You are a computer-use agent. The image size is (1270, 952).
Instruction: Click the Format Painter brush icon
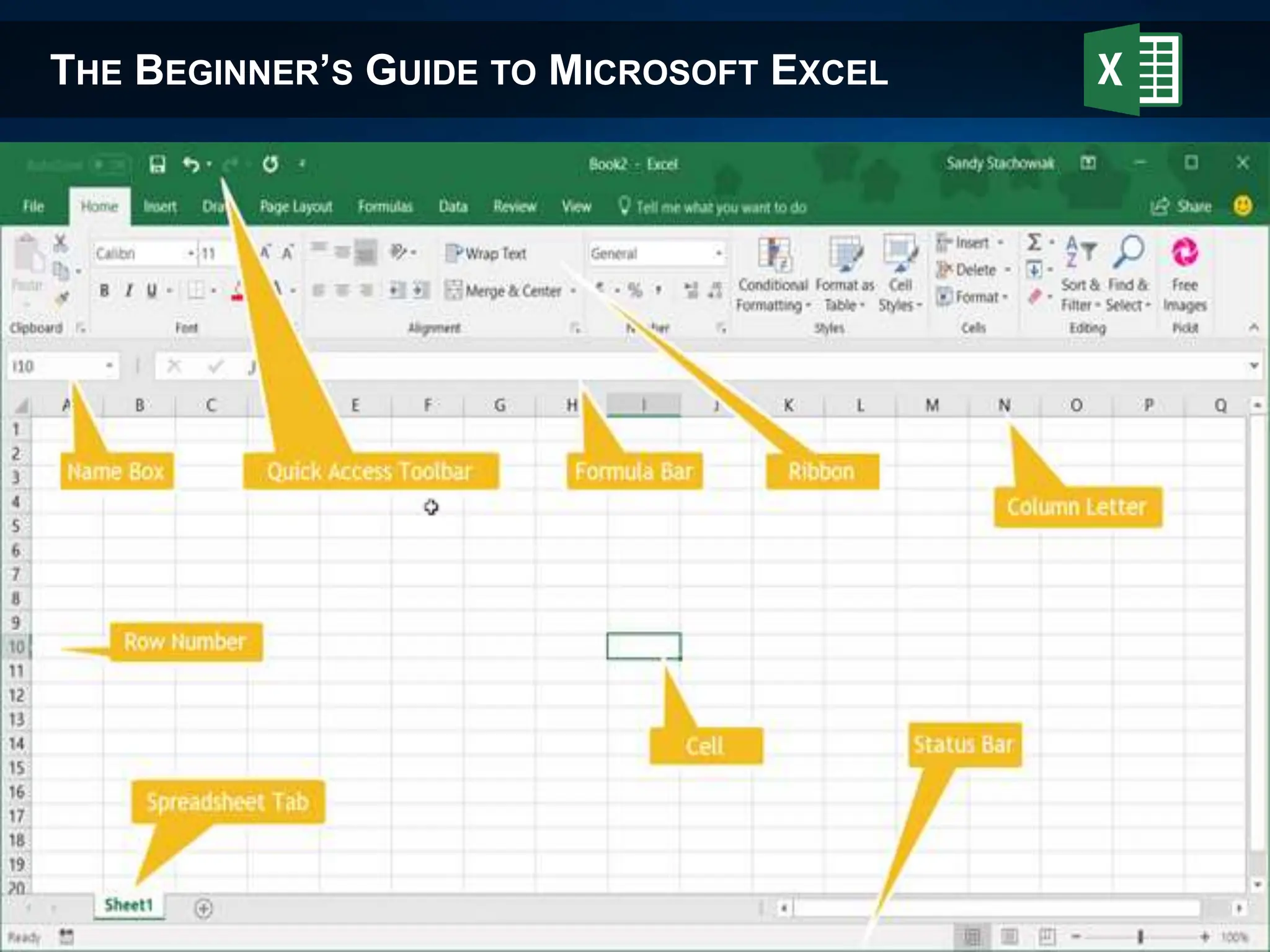tap(61, 298)
